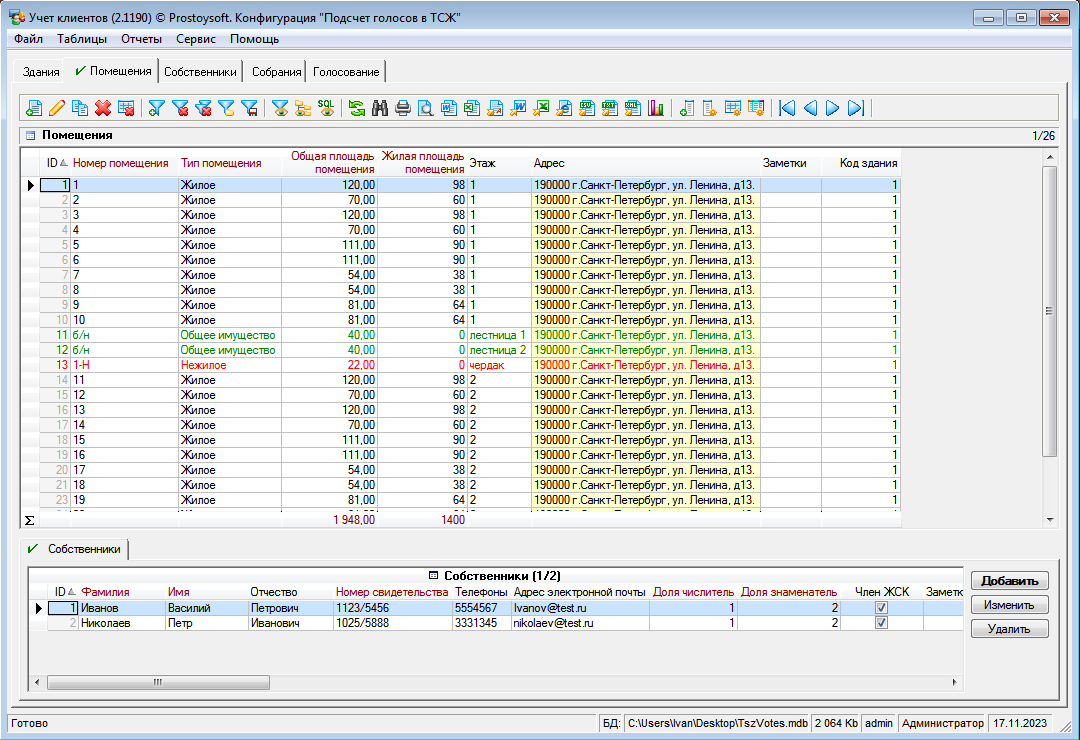Screen dimensions: 1080x740
Task: Click the refresh data green arrows icon
Action: point(357,108)
